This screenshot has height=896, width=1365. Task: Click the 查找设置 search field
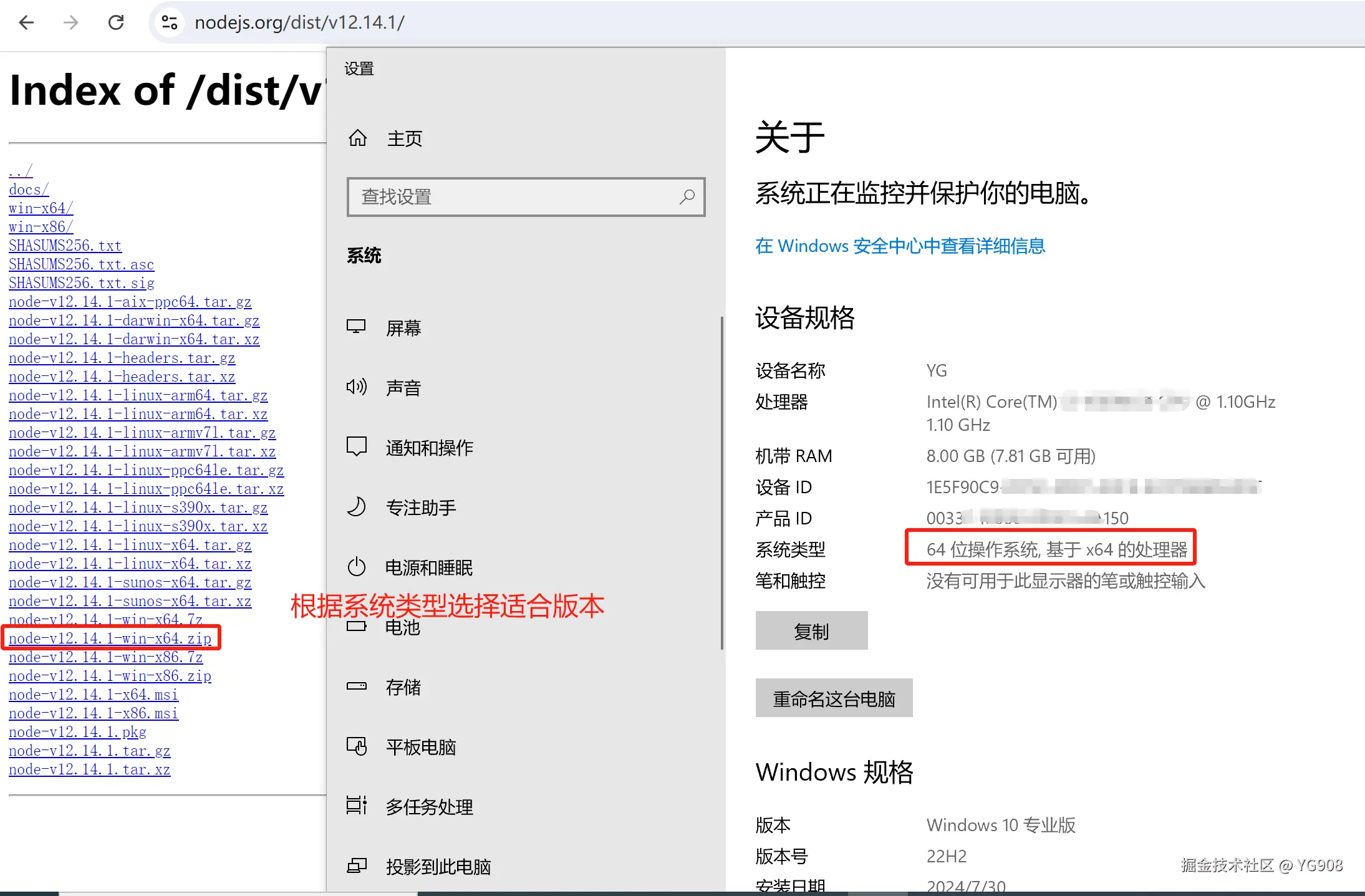tap(511, 197)
